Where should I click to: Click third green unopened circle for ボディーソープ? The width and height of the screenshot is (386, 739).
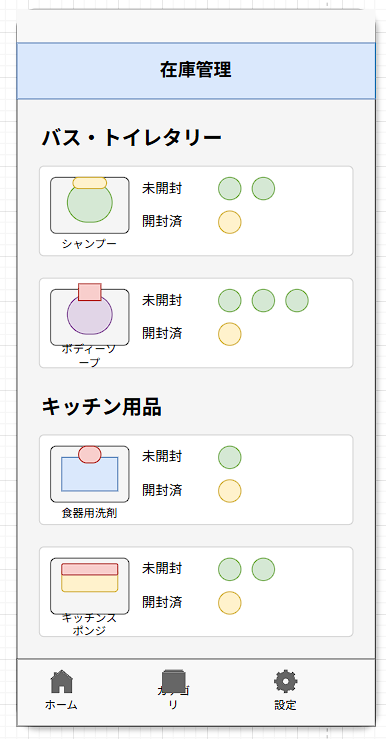(x=297, y=301)
